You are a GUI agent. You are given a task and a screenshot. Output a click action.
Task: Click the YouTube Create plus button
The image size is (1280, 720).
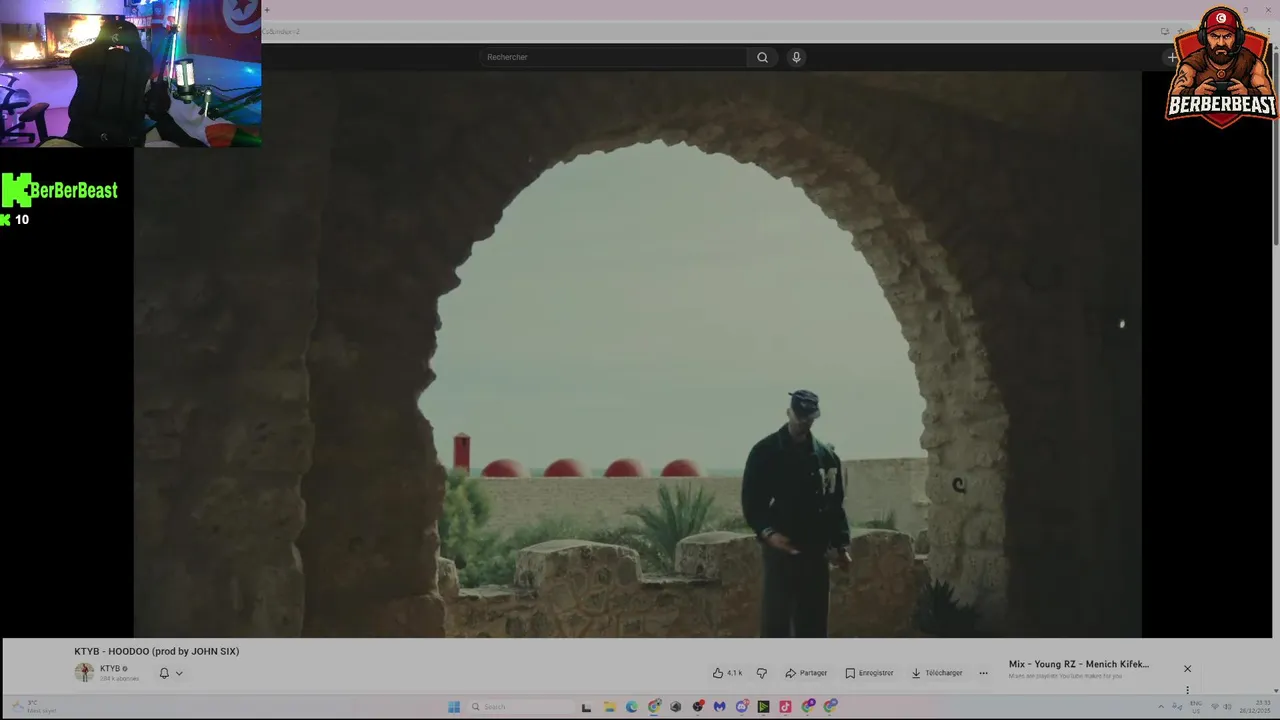(1172, 57)
